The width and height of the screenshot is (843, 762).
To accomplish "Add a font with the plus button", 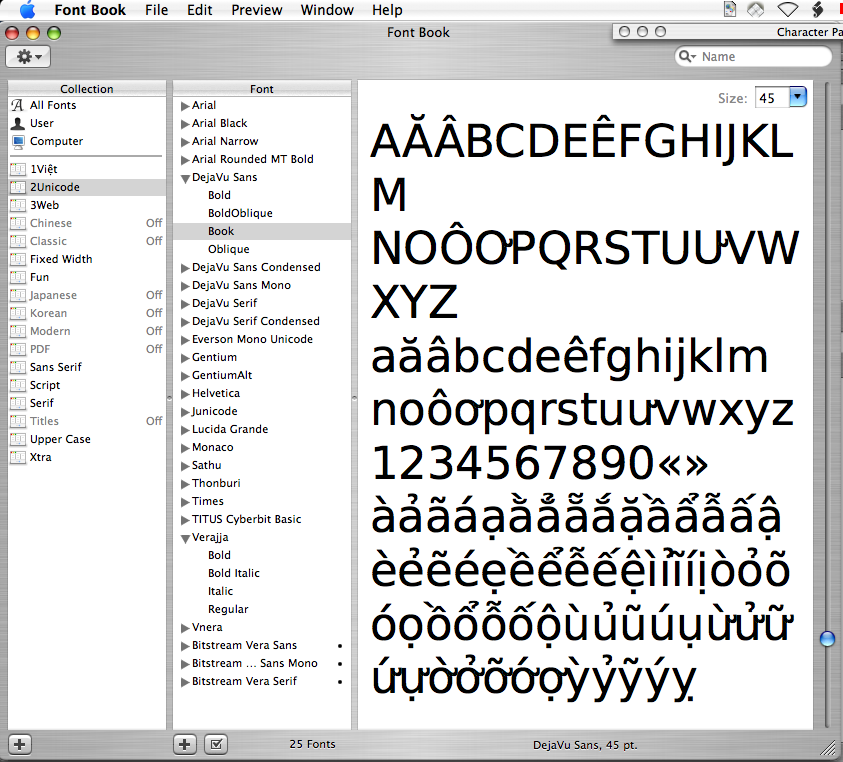I will 184,744.
